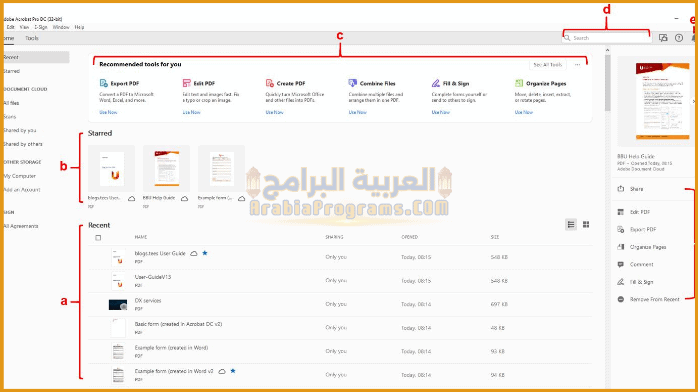Click the Fill & Sign icon in right panel
The width and height of the screenshot is (698, 392).
point(621,282)
